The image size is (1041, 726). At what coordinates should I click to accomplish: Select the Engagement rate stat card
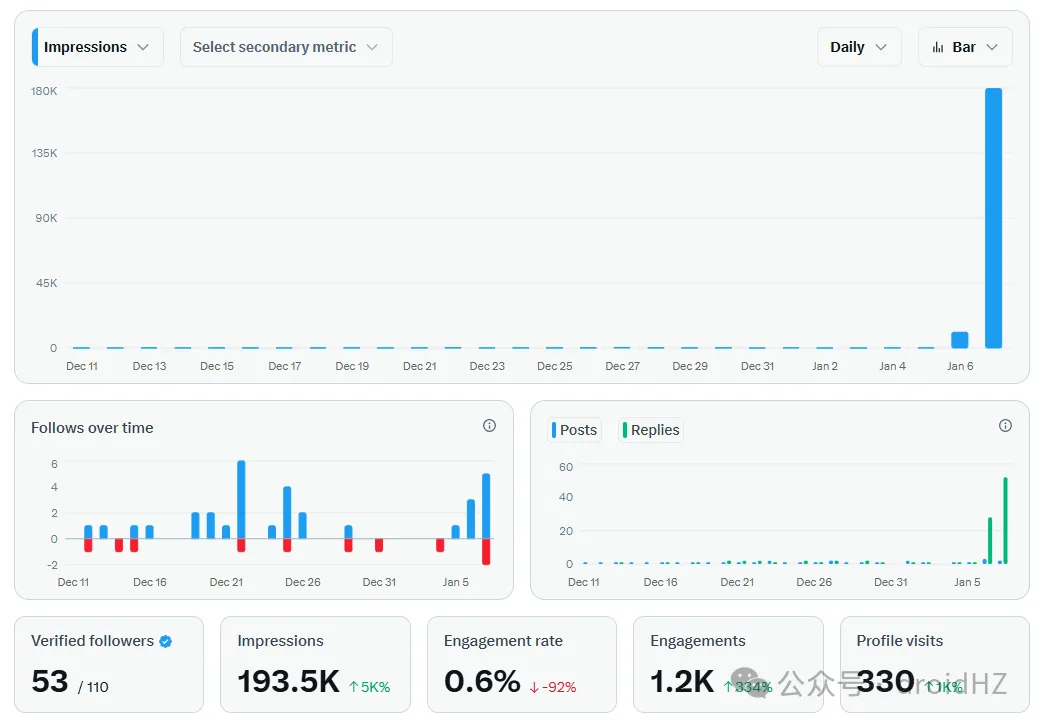pyautogui.click(x=521, y=664)
